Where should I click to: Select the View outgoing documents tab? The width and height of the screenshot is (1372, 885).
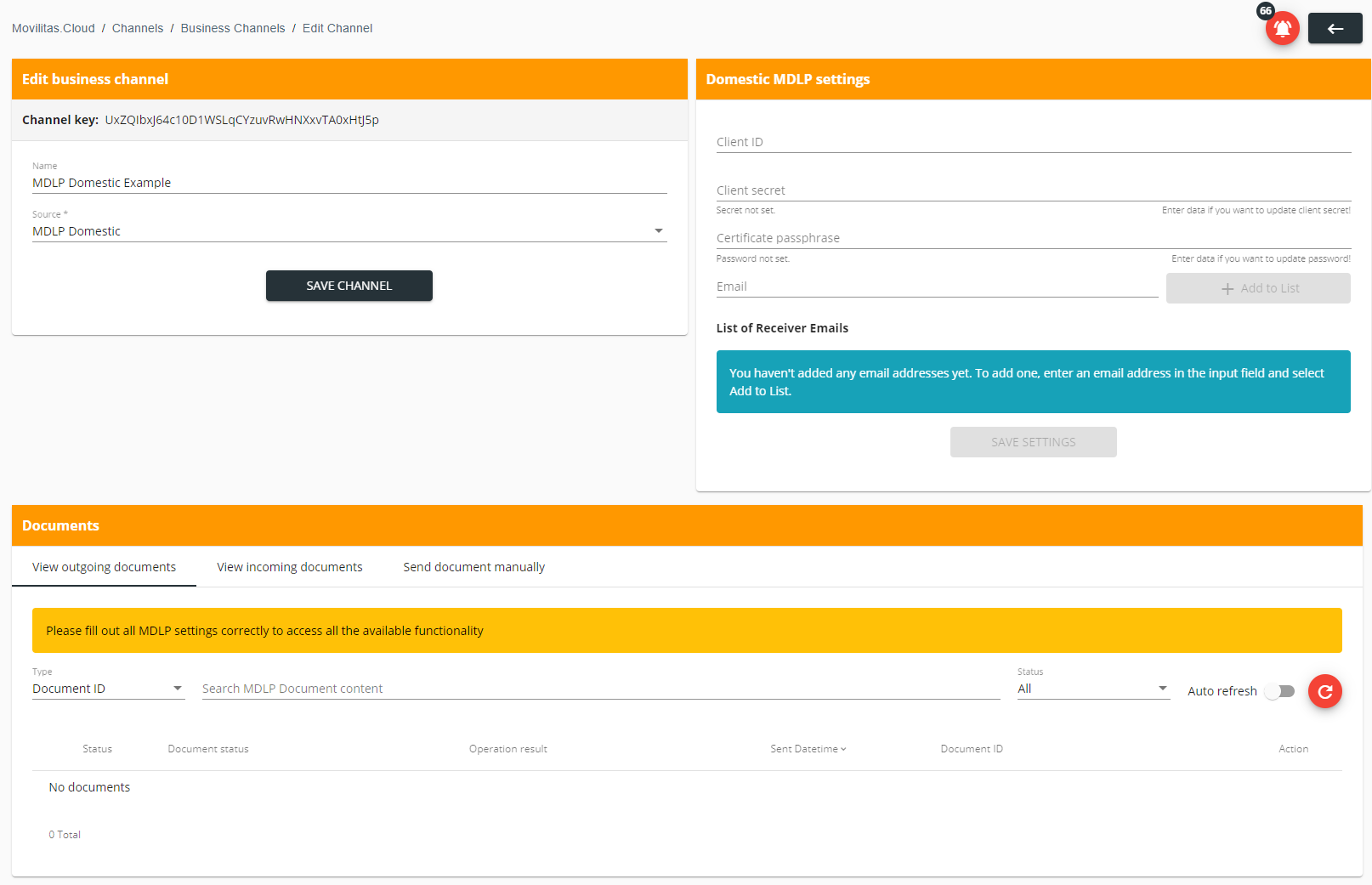pyautogui.click(x=103, y=566)
